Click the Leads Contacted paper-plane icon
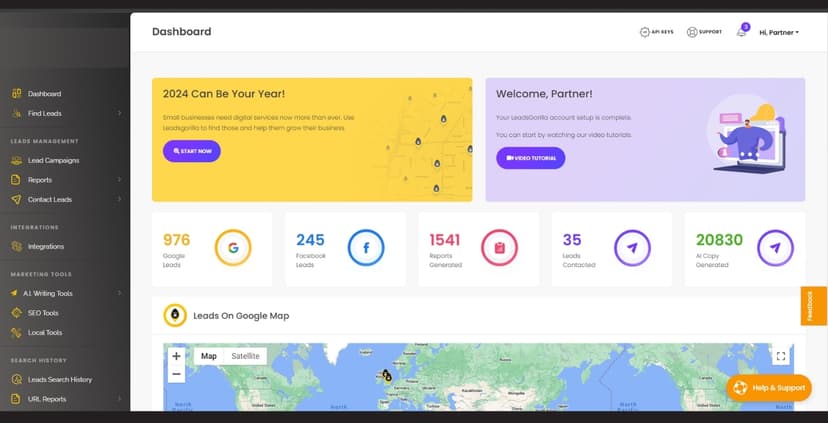This screenshot has height=423, width=828. tap(632, 248)
